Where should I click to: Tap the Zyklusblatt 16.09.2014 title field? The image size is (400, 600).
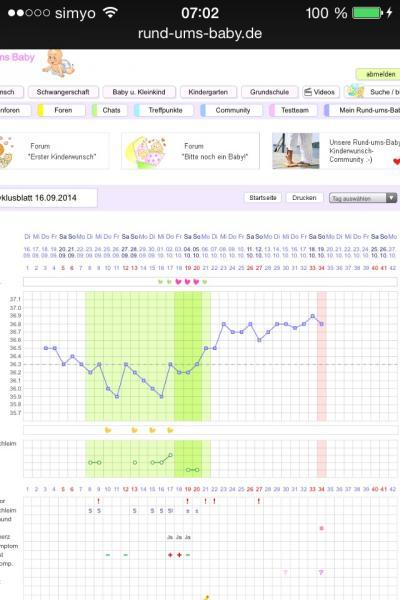coord(48,198)
